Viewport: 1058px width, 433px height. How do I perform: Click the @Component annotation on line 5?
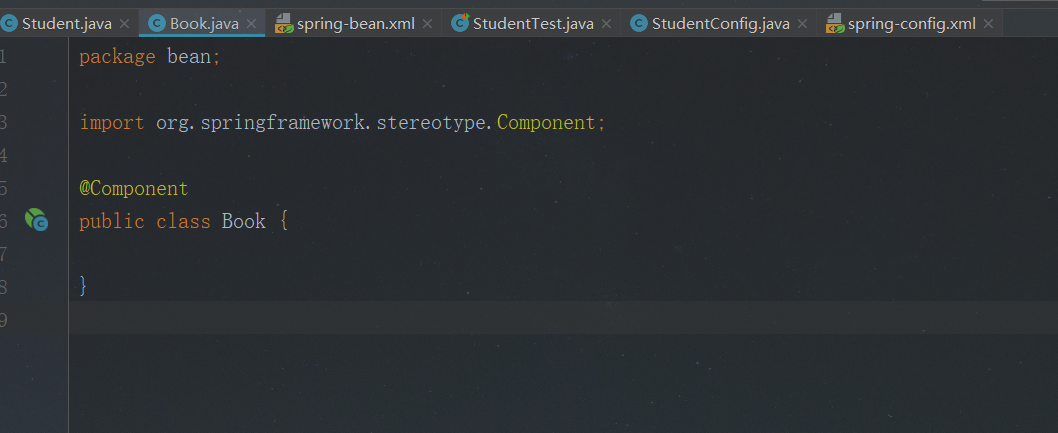[134, 188]
